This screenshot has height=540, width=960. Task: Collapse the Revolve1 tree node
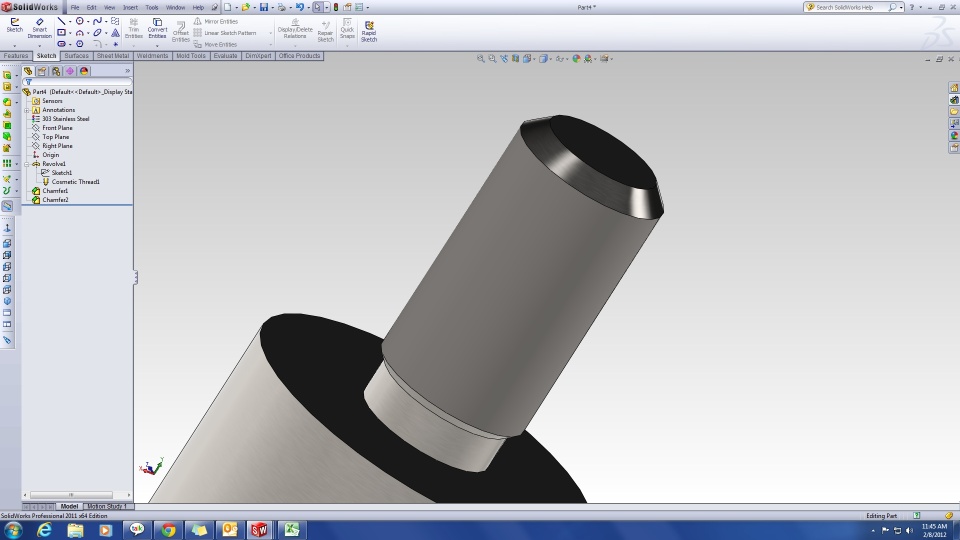click(27, 164)
